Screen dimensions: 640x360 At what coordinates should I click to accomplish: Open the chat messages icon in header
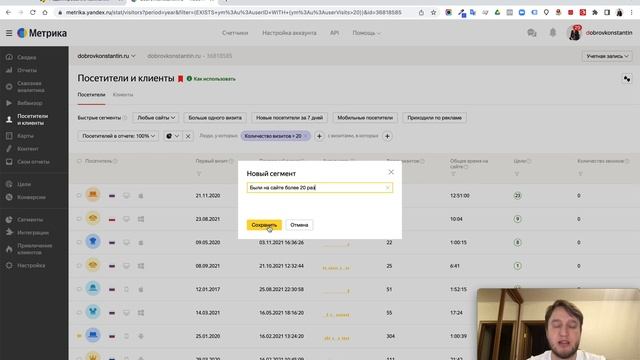(x=531, y=33)
